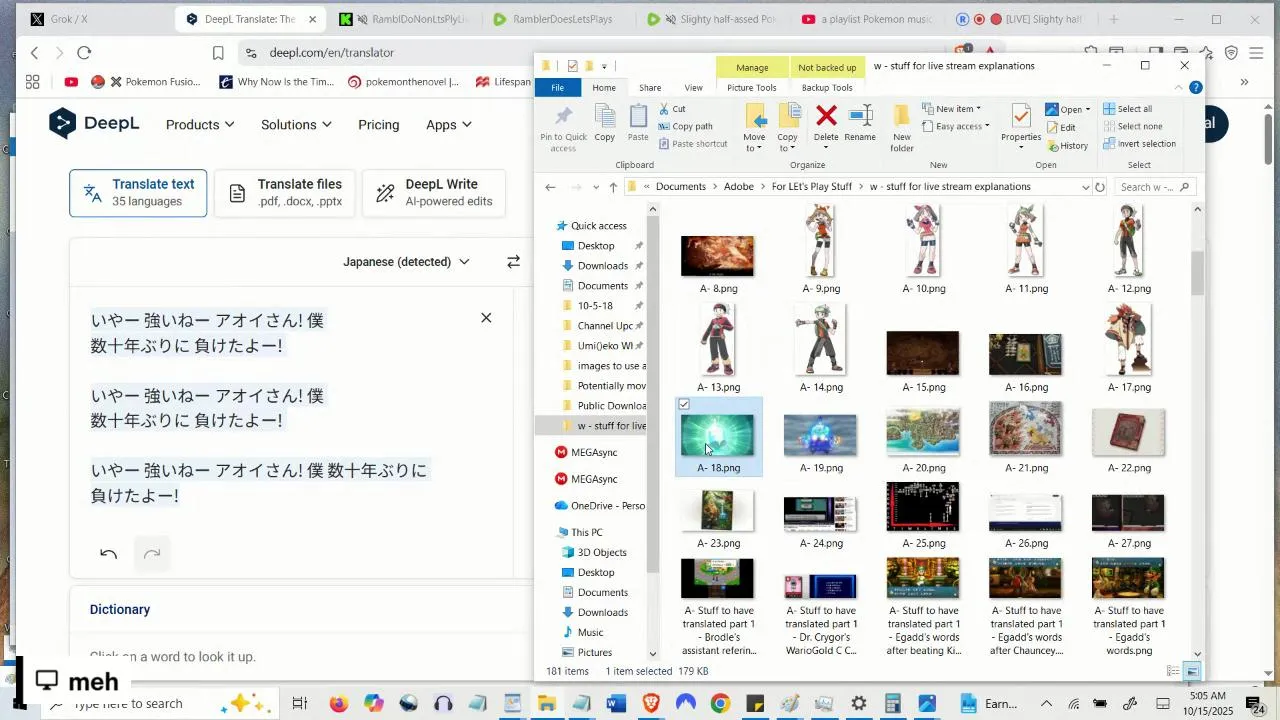
Task: Bookmark the DeepL page
Action: click(218, 53)
